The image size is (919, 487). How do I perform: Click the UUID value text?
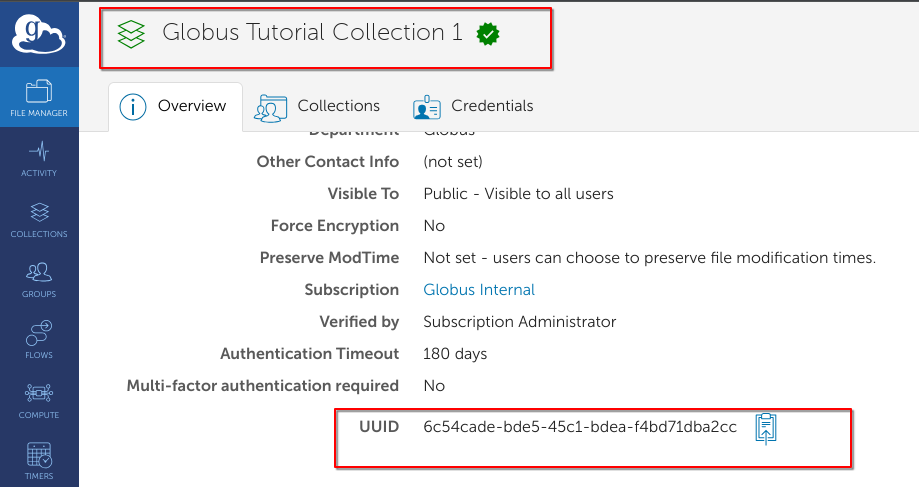(580, 427)
